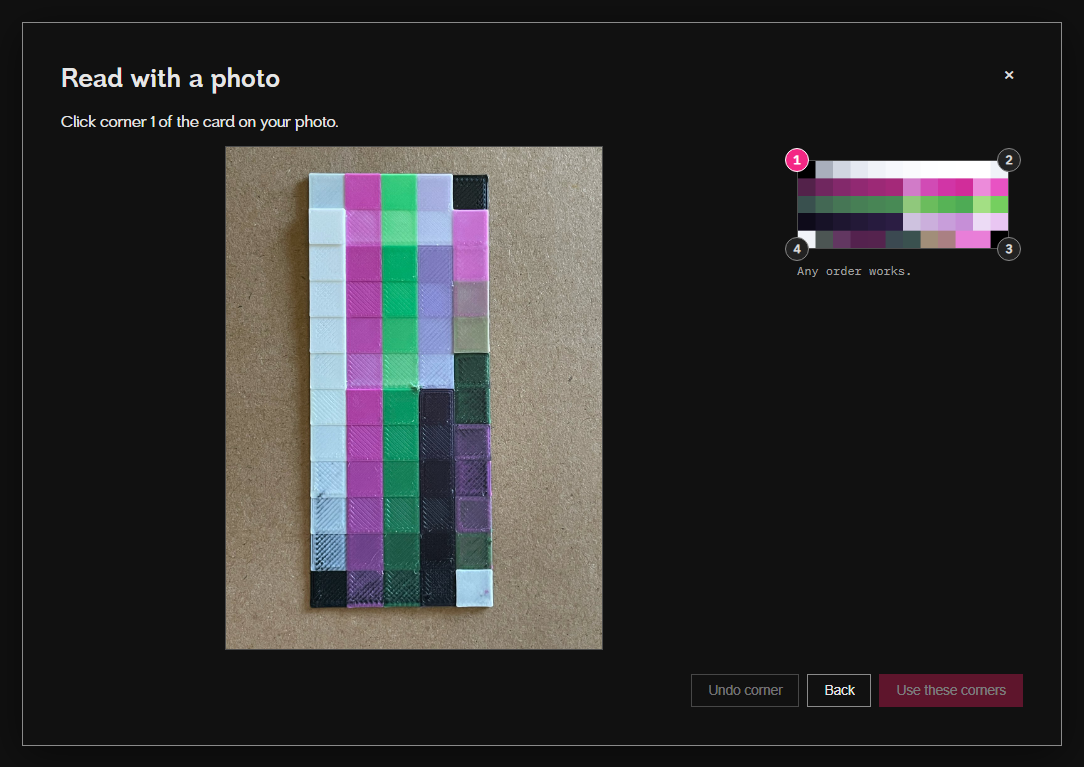Viewport: 1084px width, 767px height.
Task: Click the 'Read with a photo' heading
Action: coord(170,78)
